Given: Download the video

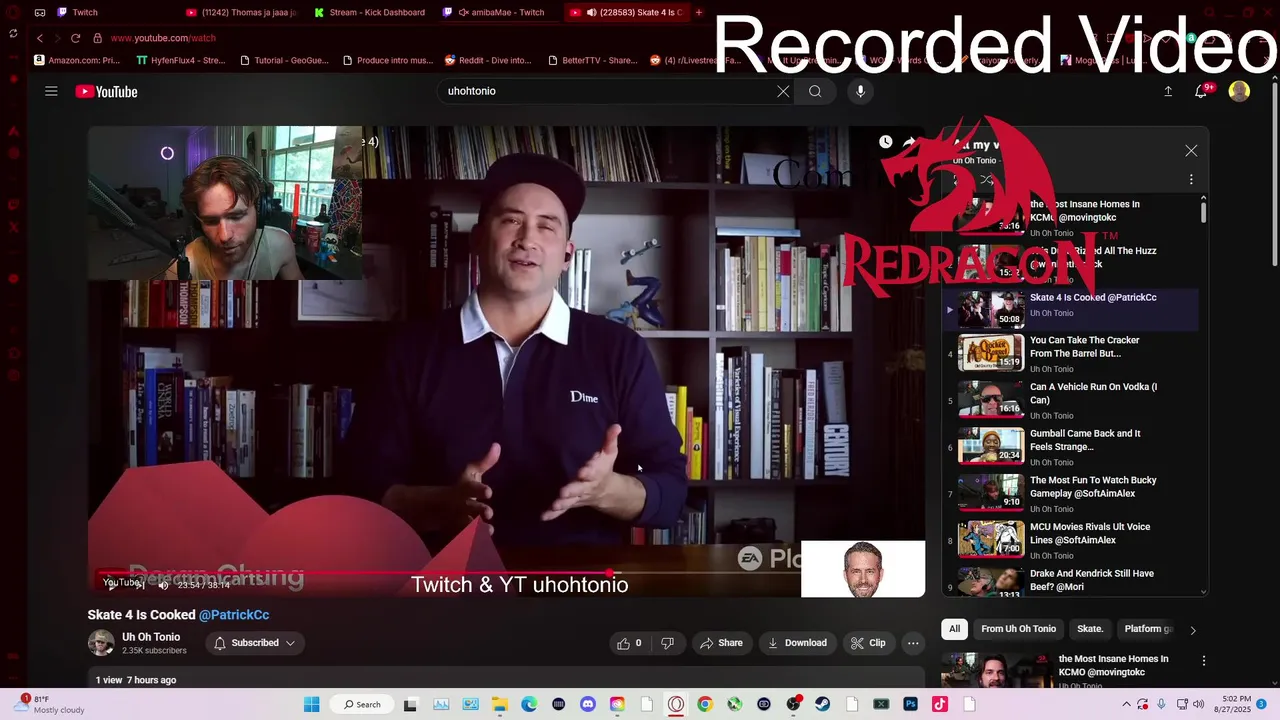Looking at the screenshot, I should [x=797, y=643].
